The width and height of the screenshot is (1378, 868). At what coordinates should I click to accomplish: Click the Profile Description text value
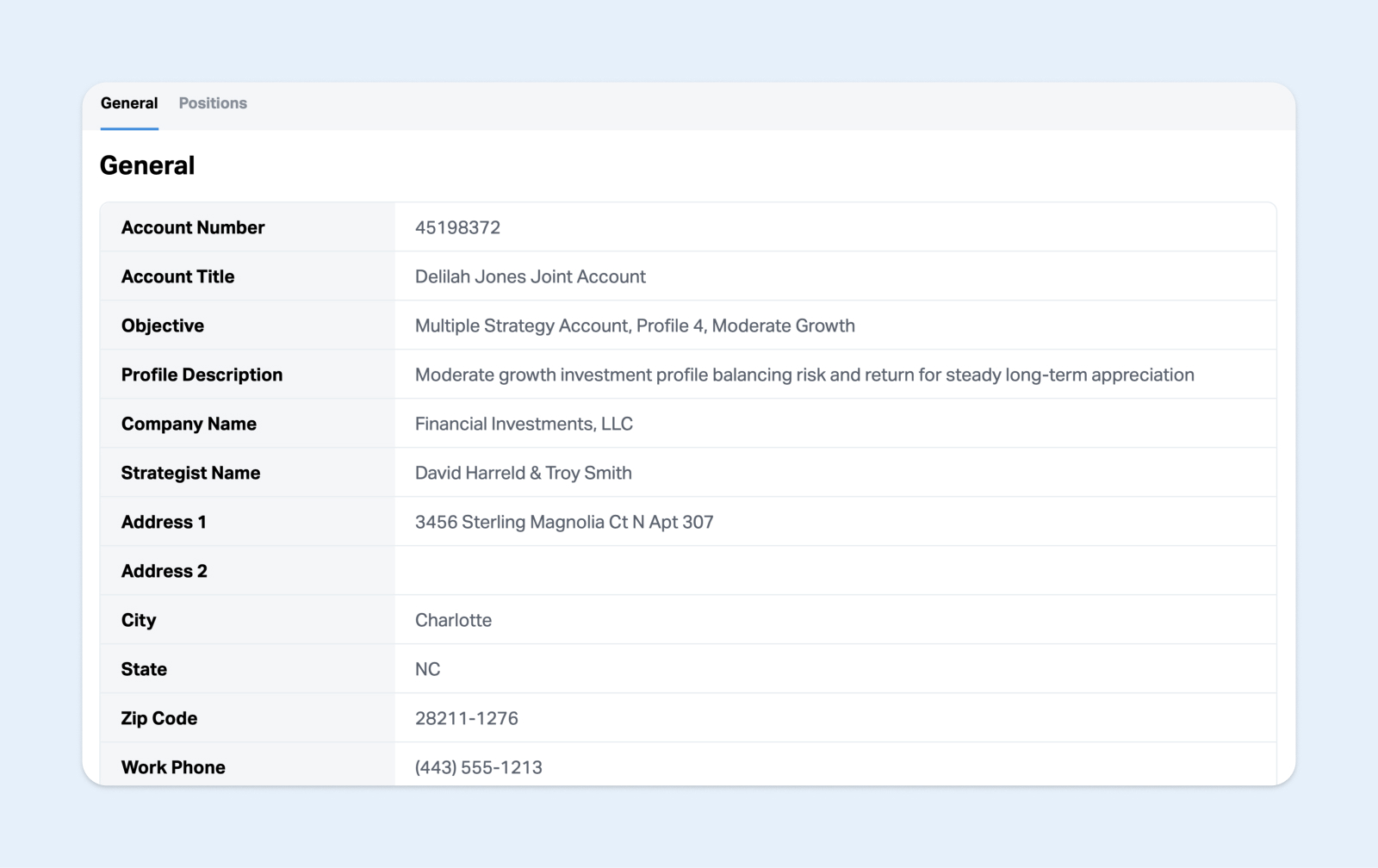point(804,375)
